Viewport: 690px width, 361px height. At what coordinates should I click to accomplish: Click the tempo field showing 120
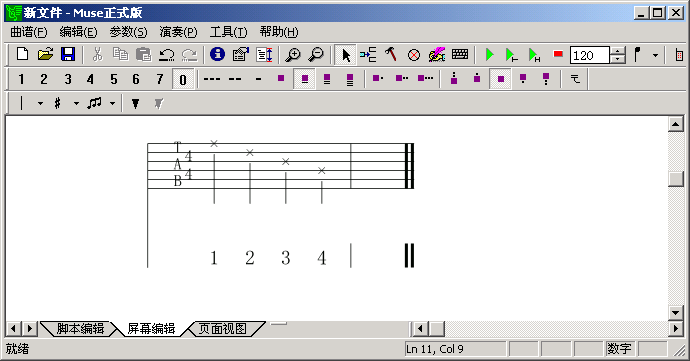[590, 55]
